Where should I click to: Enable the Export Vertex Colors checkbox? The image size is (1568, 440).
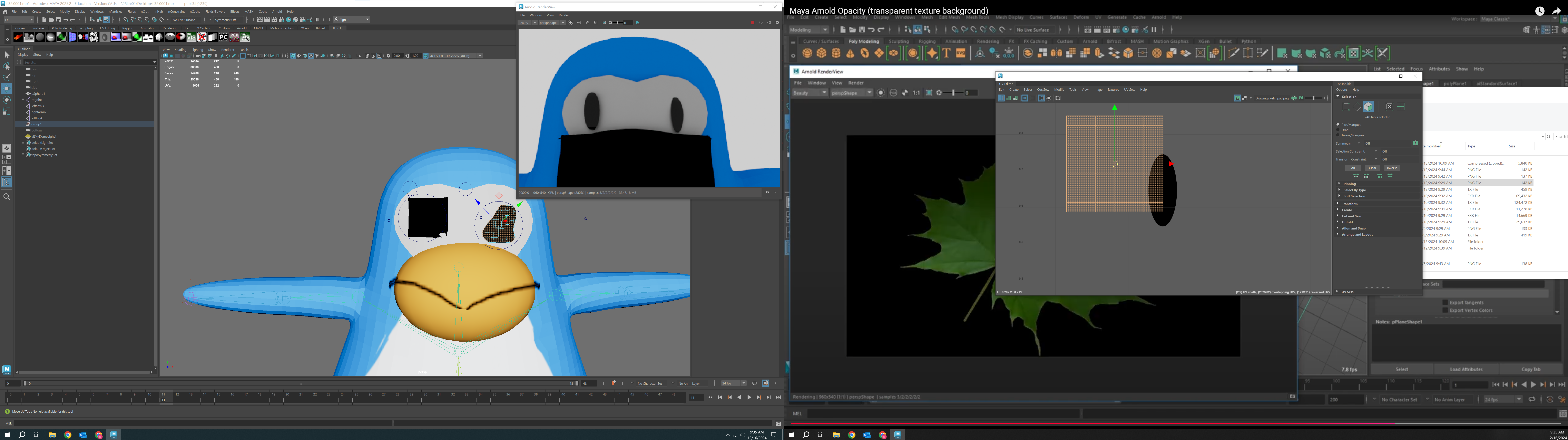[x=1445, y=310]
